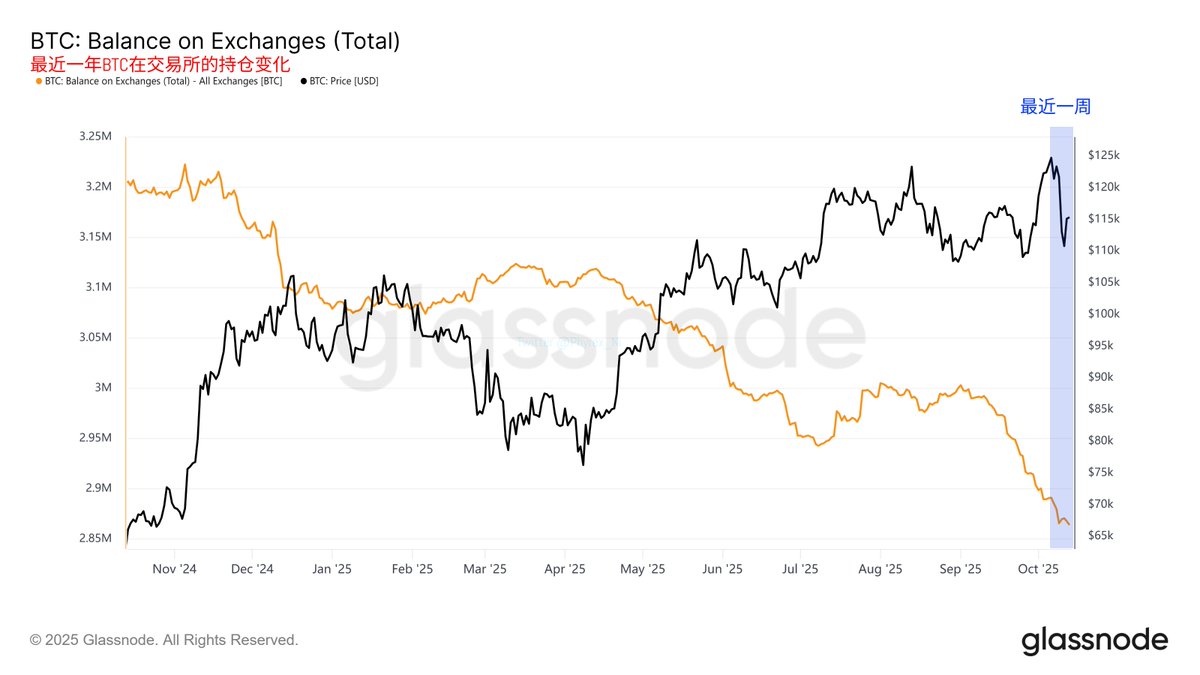This screenshot has width=1200, height=675.
Task: Select the Mar '25 x-axis label
Action: tap(483, 569)
